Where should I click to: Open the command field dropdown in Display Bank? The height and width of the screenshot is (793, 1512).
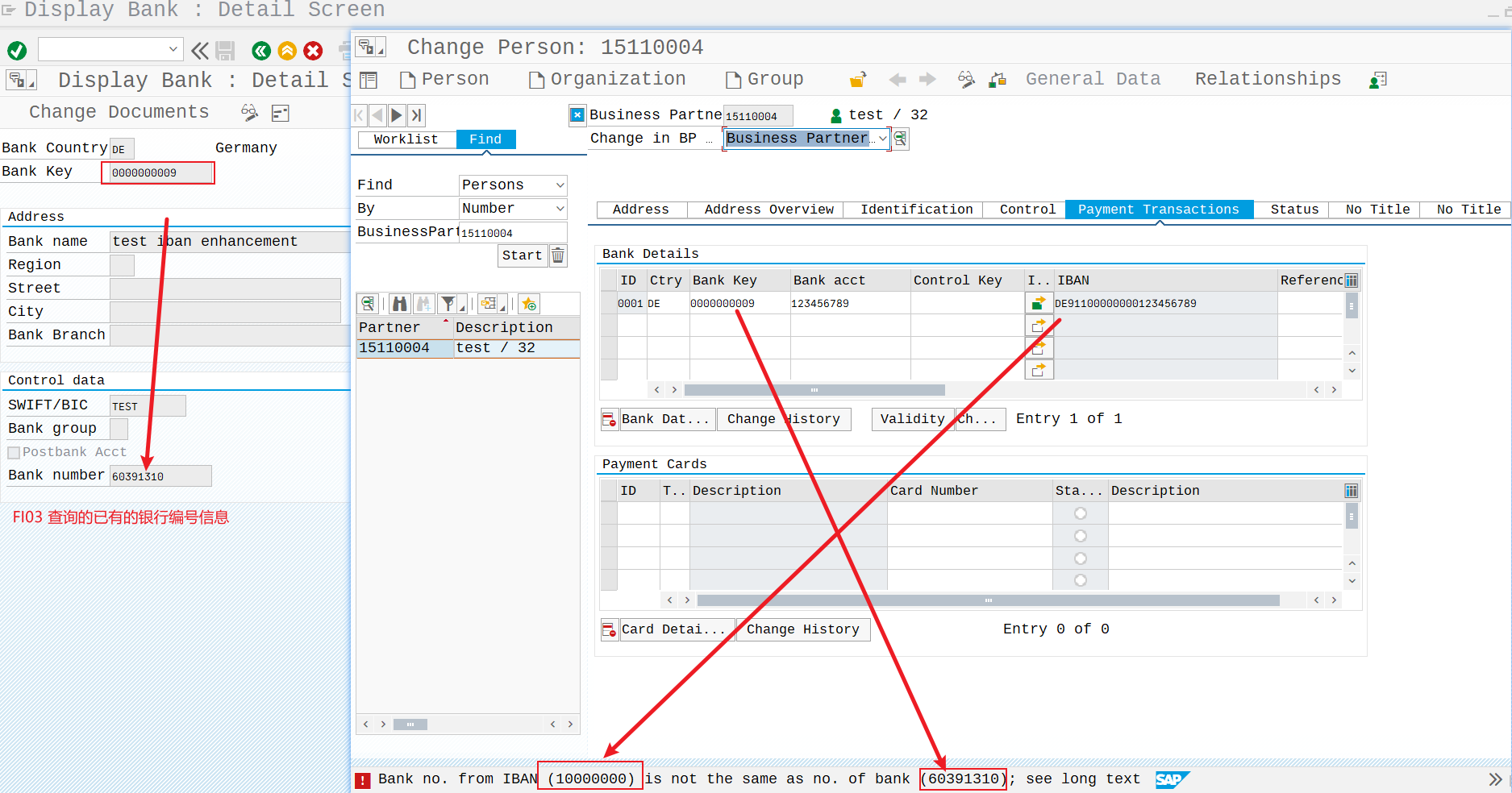[x=173, y=50]
